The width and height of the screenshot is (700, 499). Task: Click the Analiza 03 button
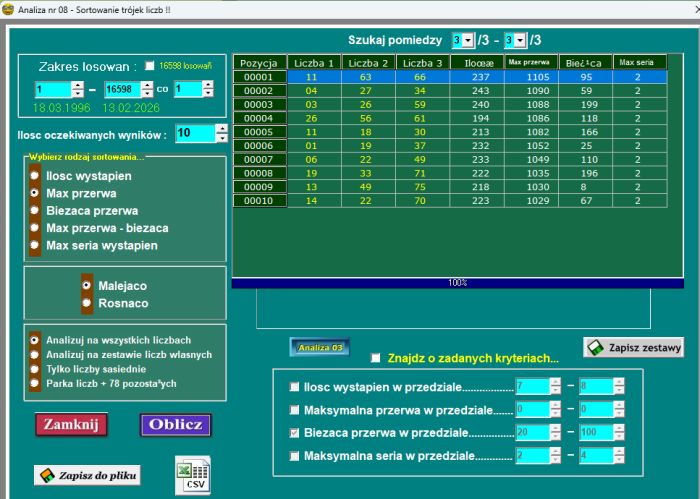[320, 347]
